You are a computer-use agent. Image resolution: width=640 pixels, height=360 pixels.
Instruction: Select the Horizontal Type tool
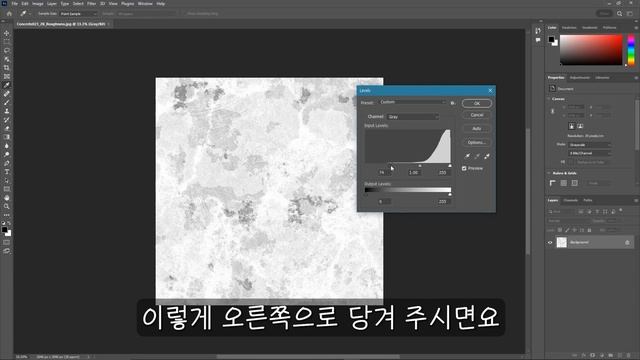point(7,172)
